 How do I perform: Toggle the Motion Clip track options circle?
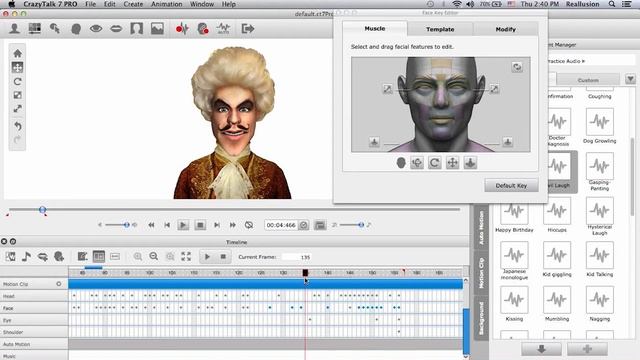click(x=59, y=284)
